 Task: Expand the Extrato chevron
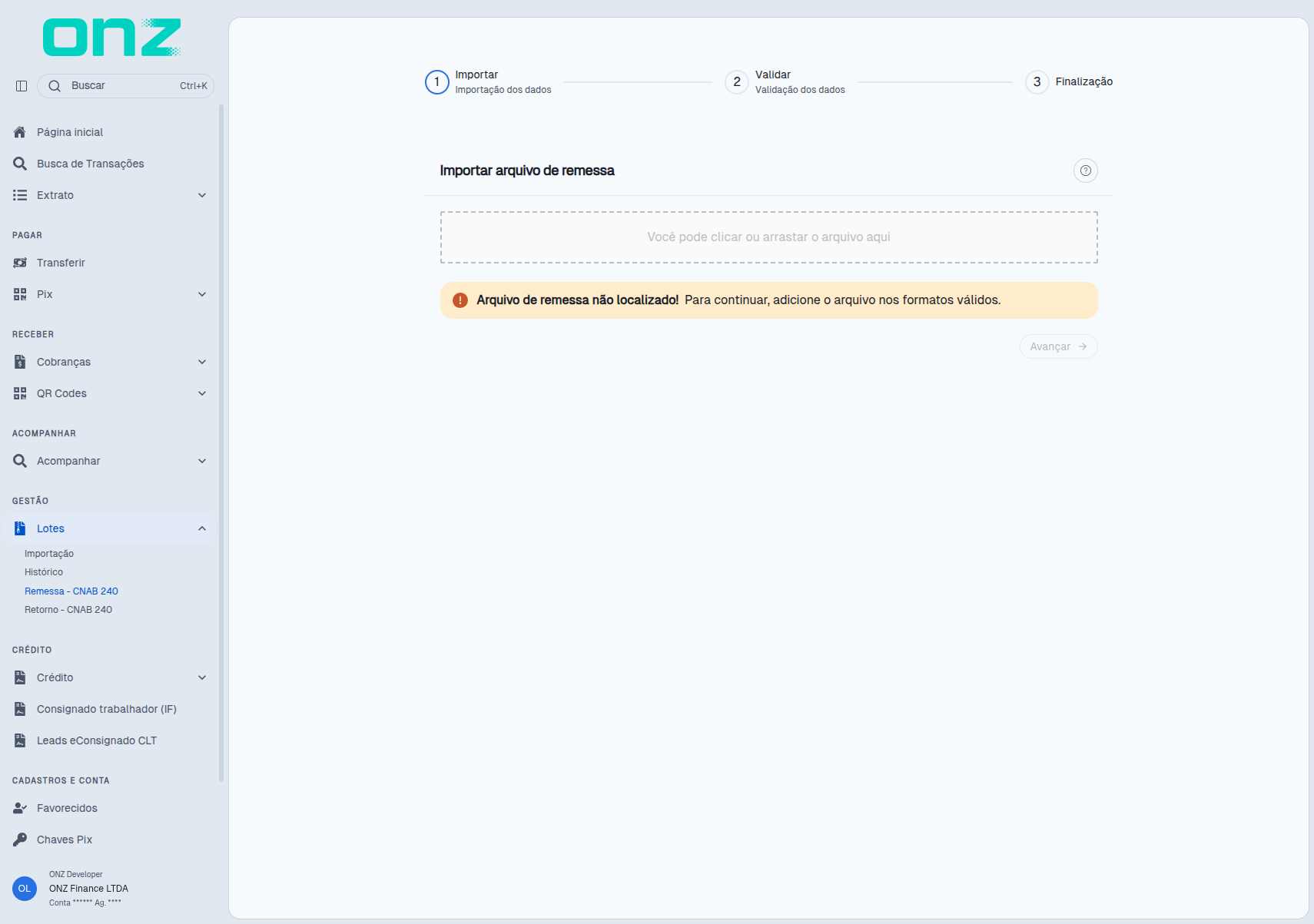pos(202,195)
